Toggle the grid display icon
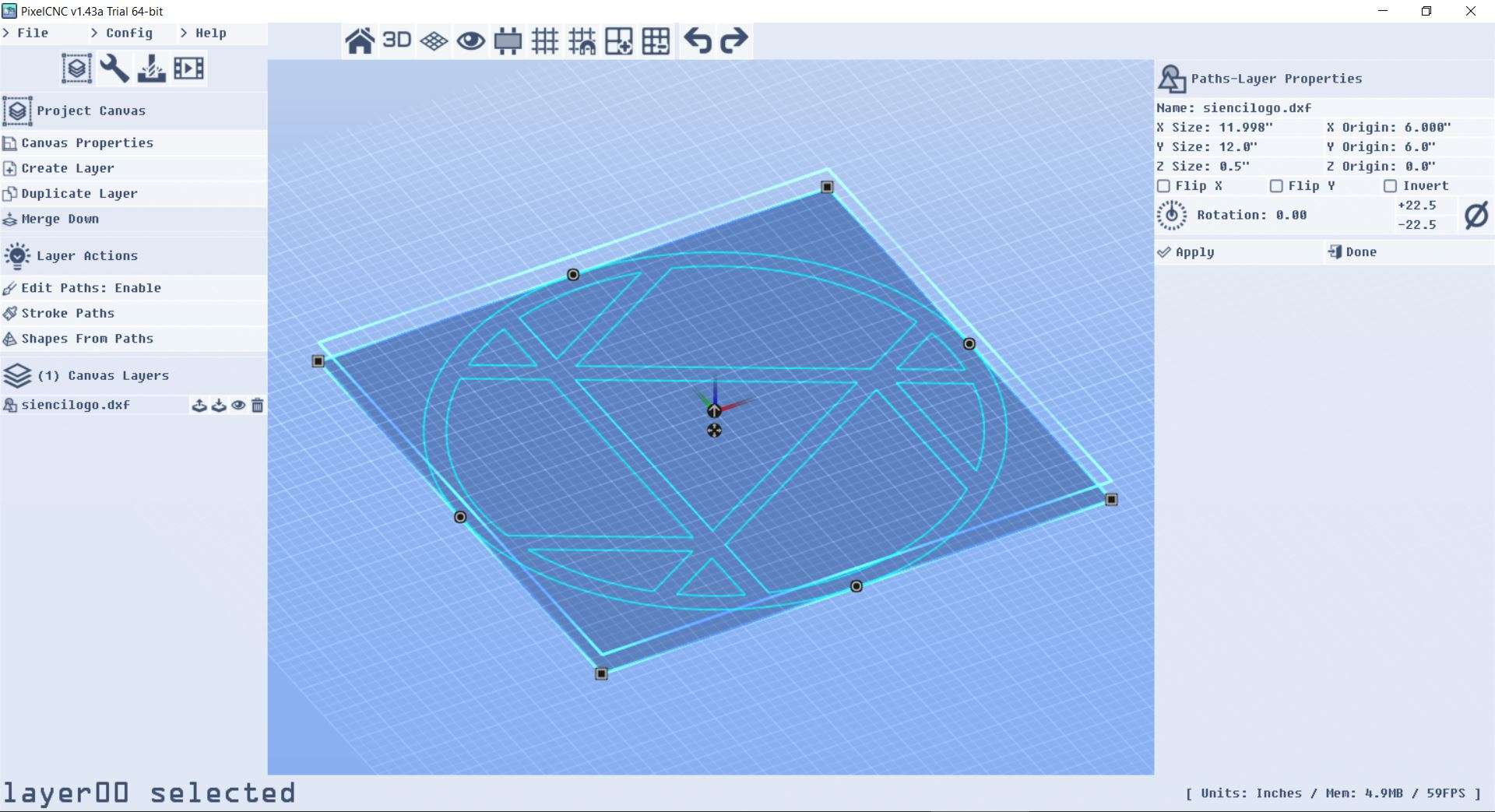Screen dimensions: 1495x812 [545, 40]
